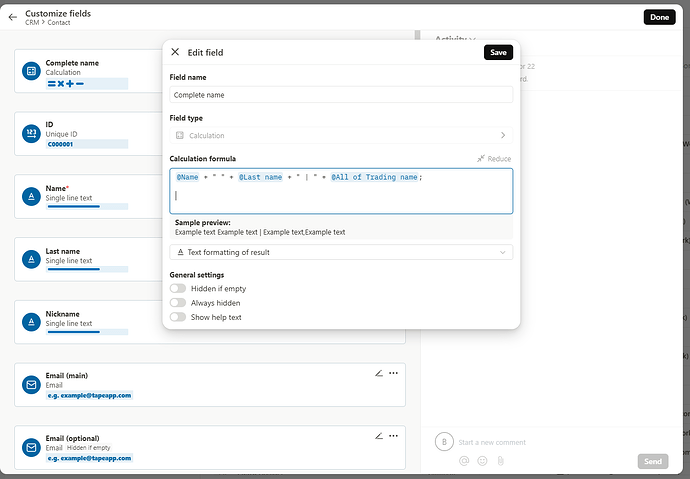Click the Email (optional) envelope icon
690x479 pixels.
(x=31, y=447)
